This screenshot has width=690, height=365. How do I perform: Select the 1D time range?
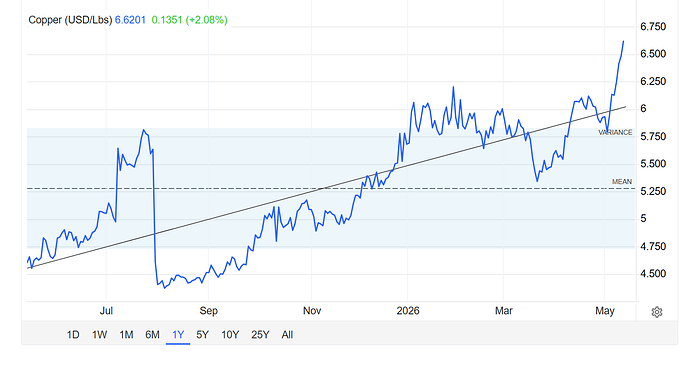pos(73,335)
